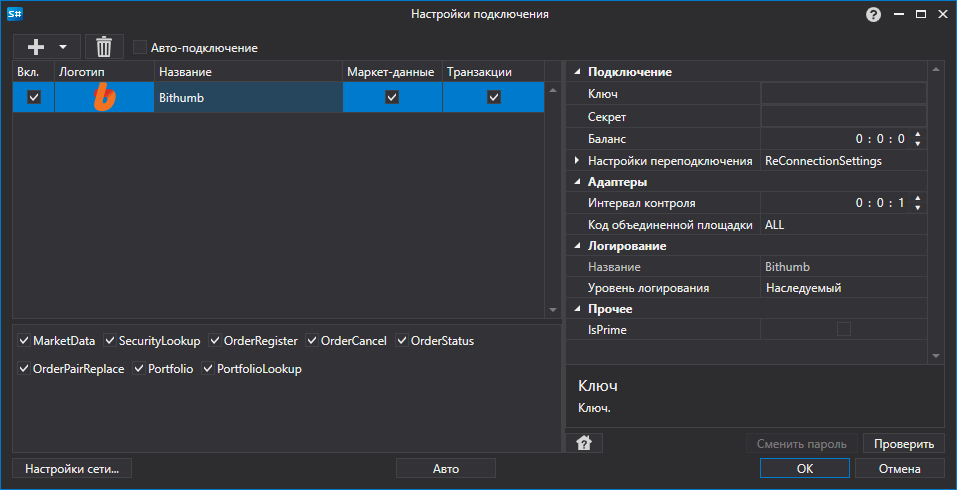Click property grid scrollbar down arrow
The image size is (957, 490).
936,355
